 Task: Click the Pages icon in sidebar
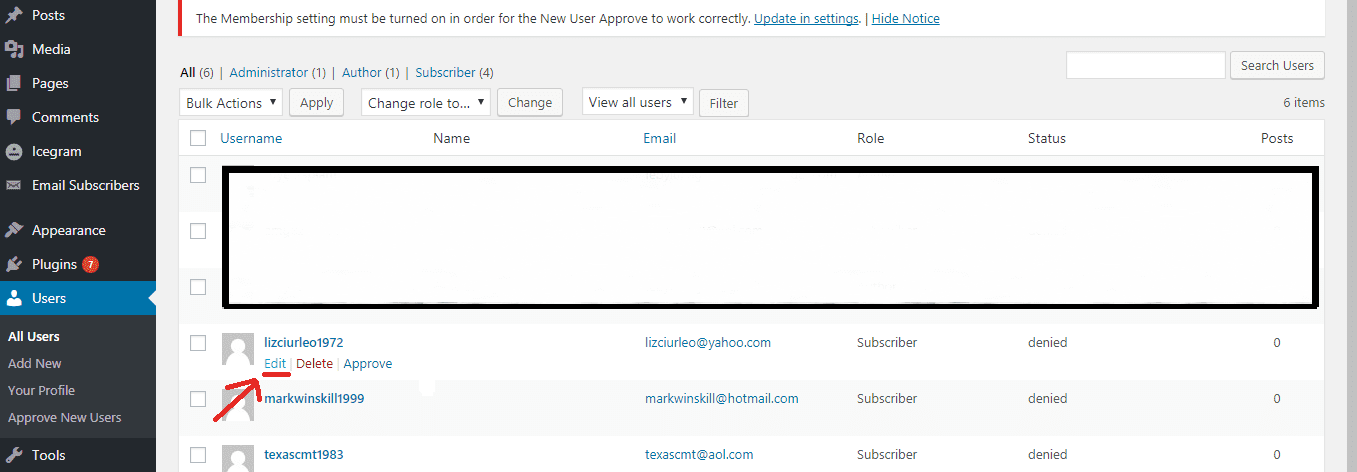[x=14, y=83]
